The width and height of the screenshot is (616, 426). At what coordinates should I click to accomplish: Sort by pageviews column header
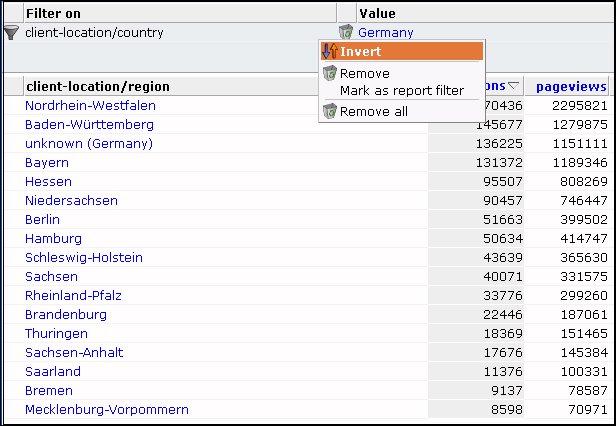tap(571, 86)
